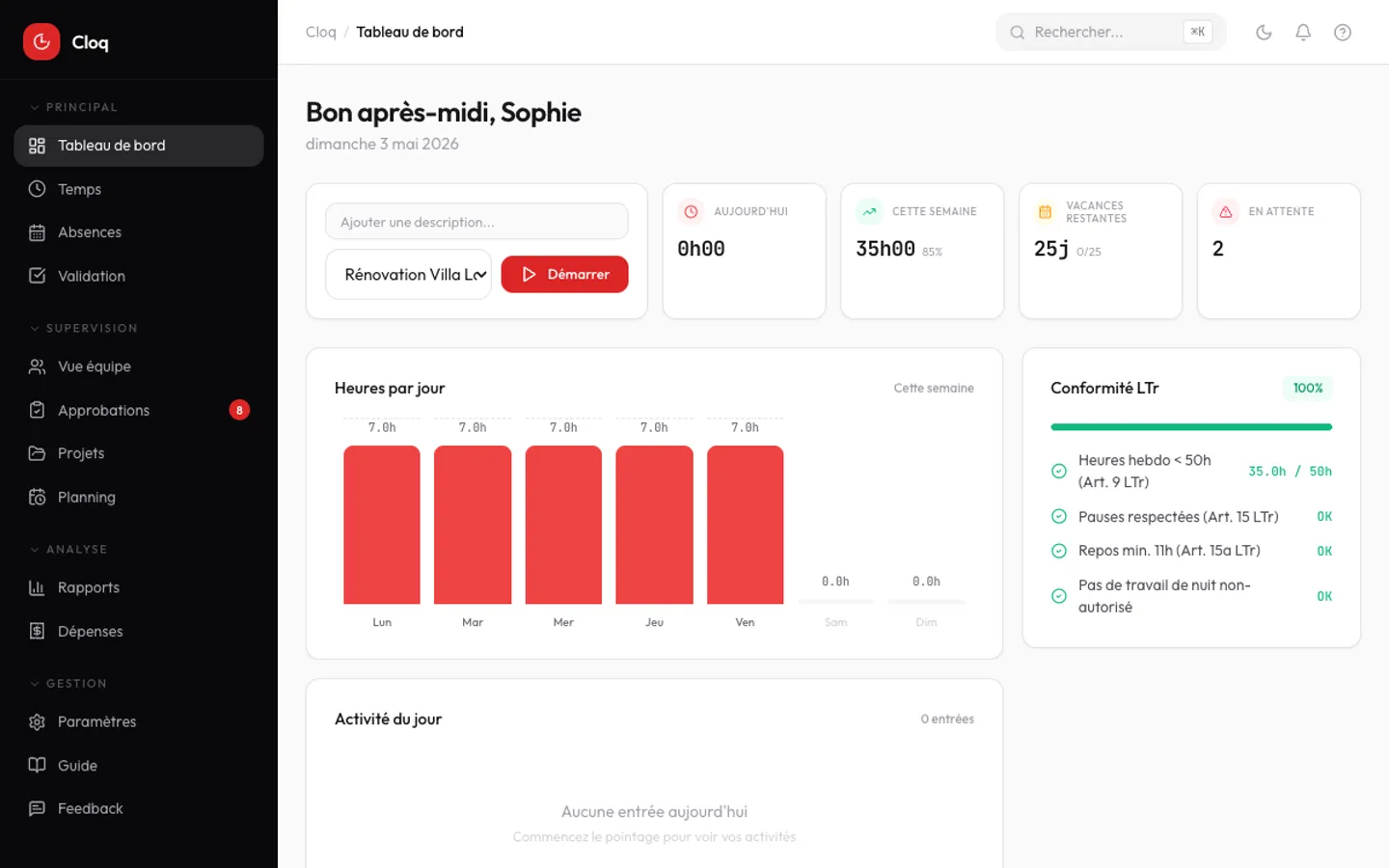
Task: Open Feedback in sidebar
Action: [139, 808]
